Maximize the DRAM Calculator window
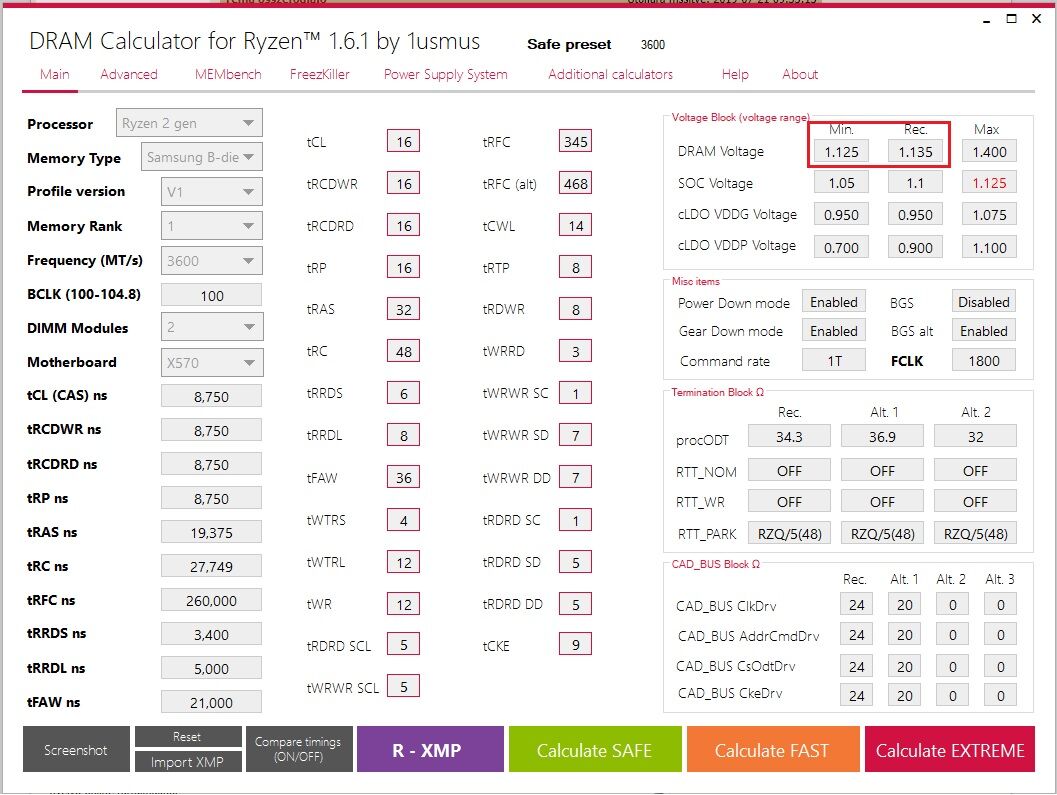The image size is (1057, 795). point(1011,19)
